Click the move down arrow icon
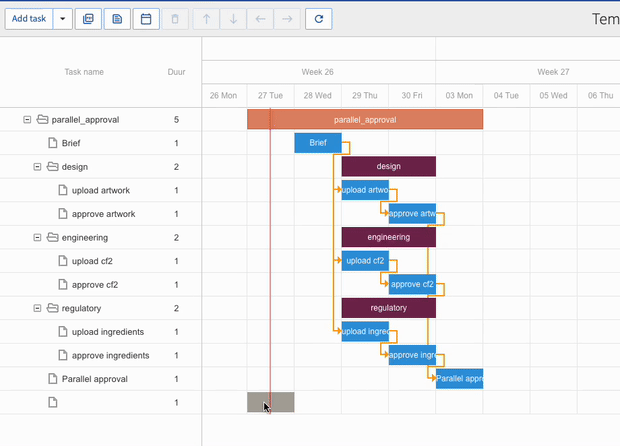The image size is (620, 446). tap(233, 19)
